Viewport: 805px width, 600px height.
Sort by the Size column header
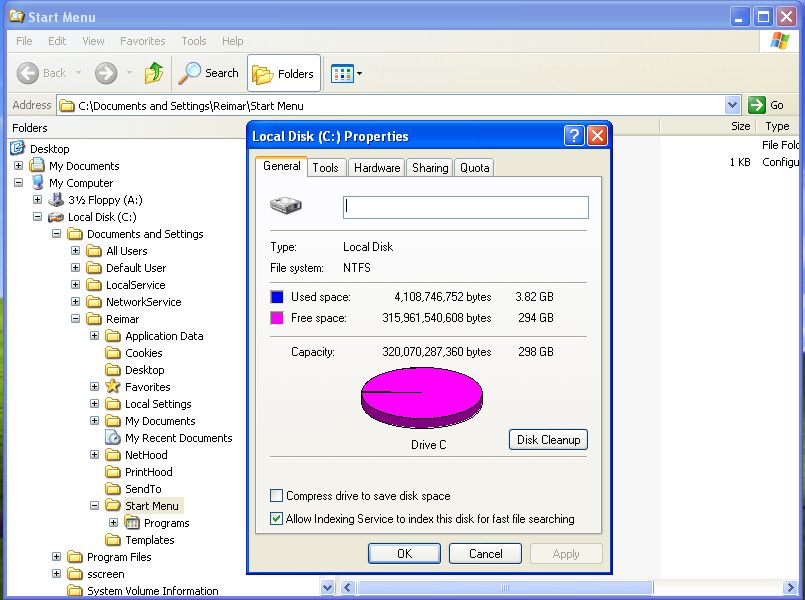tap(740, 126)
